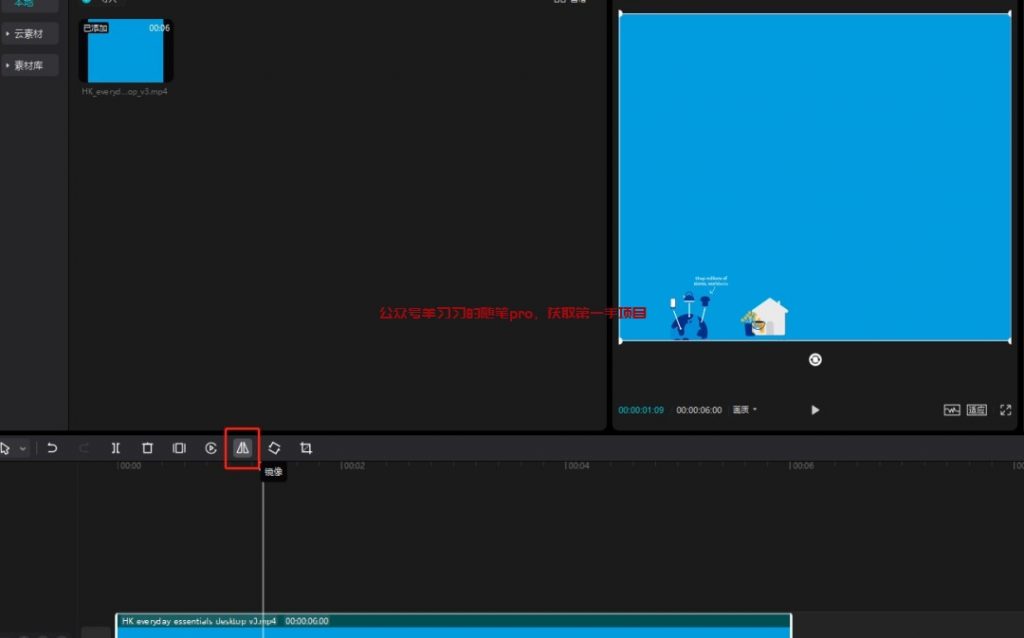The height and width of the screenshot is (638, 1024).
Task: Click the rotation handle below preview frame
Action: [x=815, y=360]
